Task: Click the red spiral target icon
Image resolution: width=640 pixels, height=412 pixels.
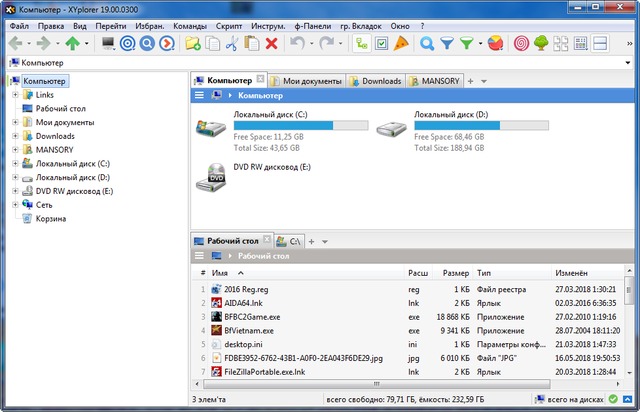Action: click(x=521, y=44)
